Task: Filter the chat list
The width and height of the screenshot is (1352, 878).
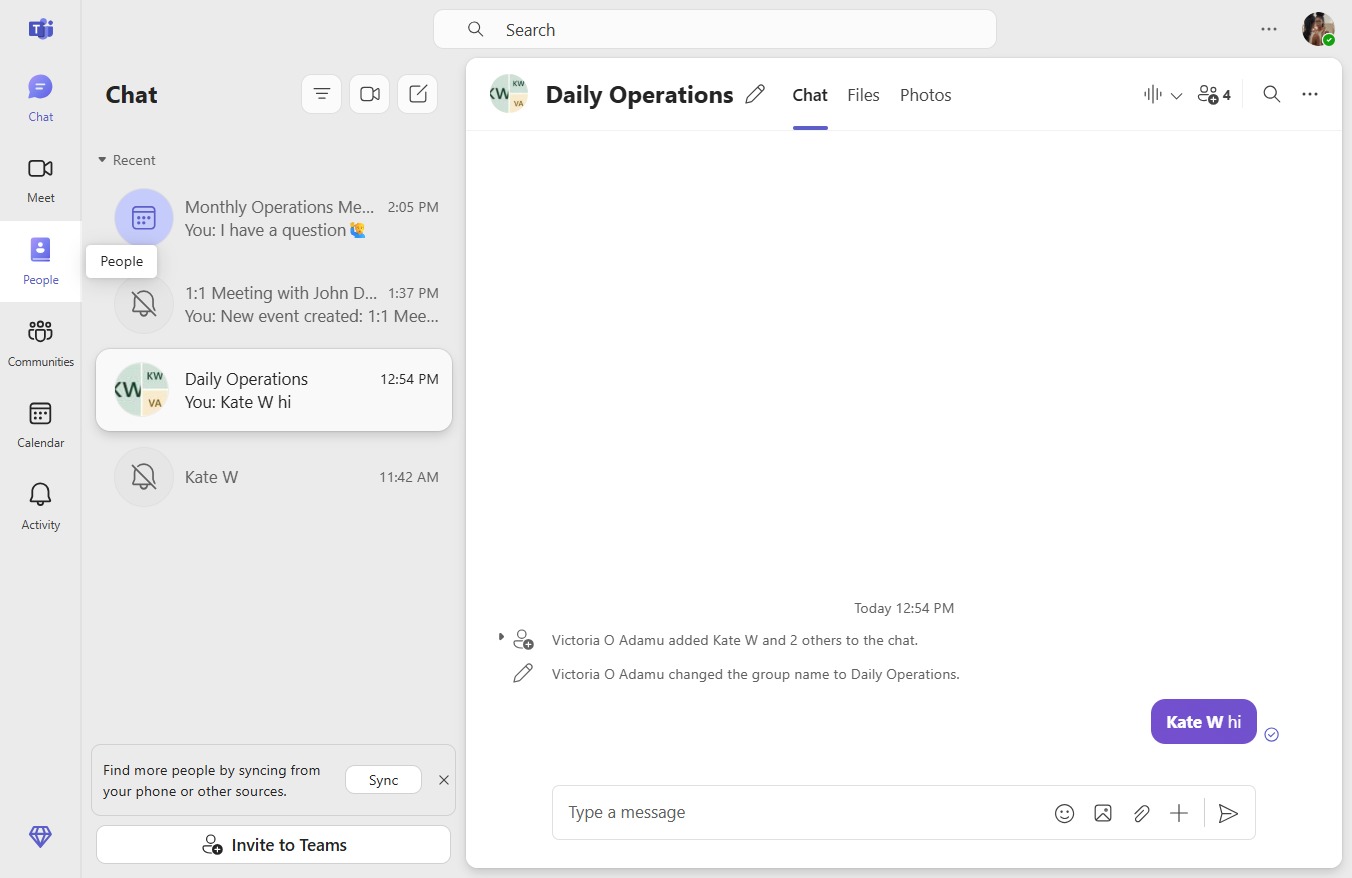Action: tap(322, 94)
